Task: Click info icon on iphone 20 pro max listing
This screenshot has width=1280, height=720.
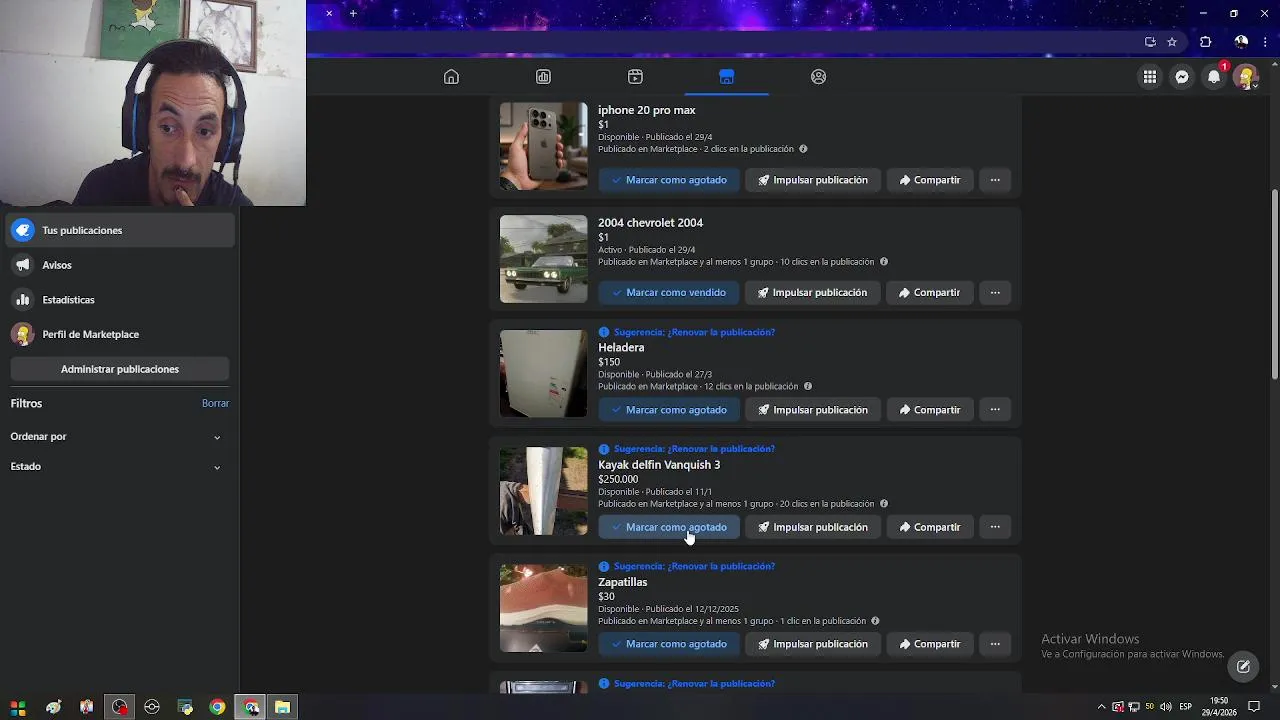Action: [803, 149]
